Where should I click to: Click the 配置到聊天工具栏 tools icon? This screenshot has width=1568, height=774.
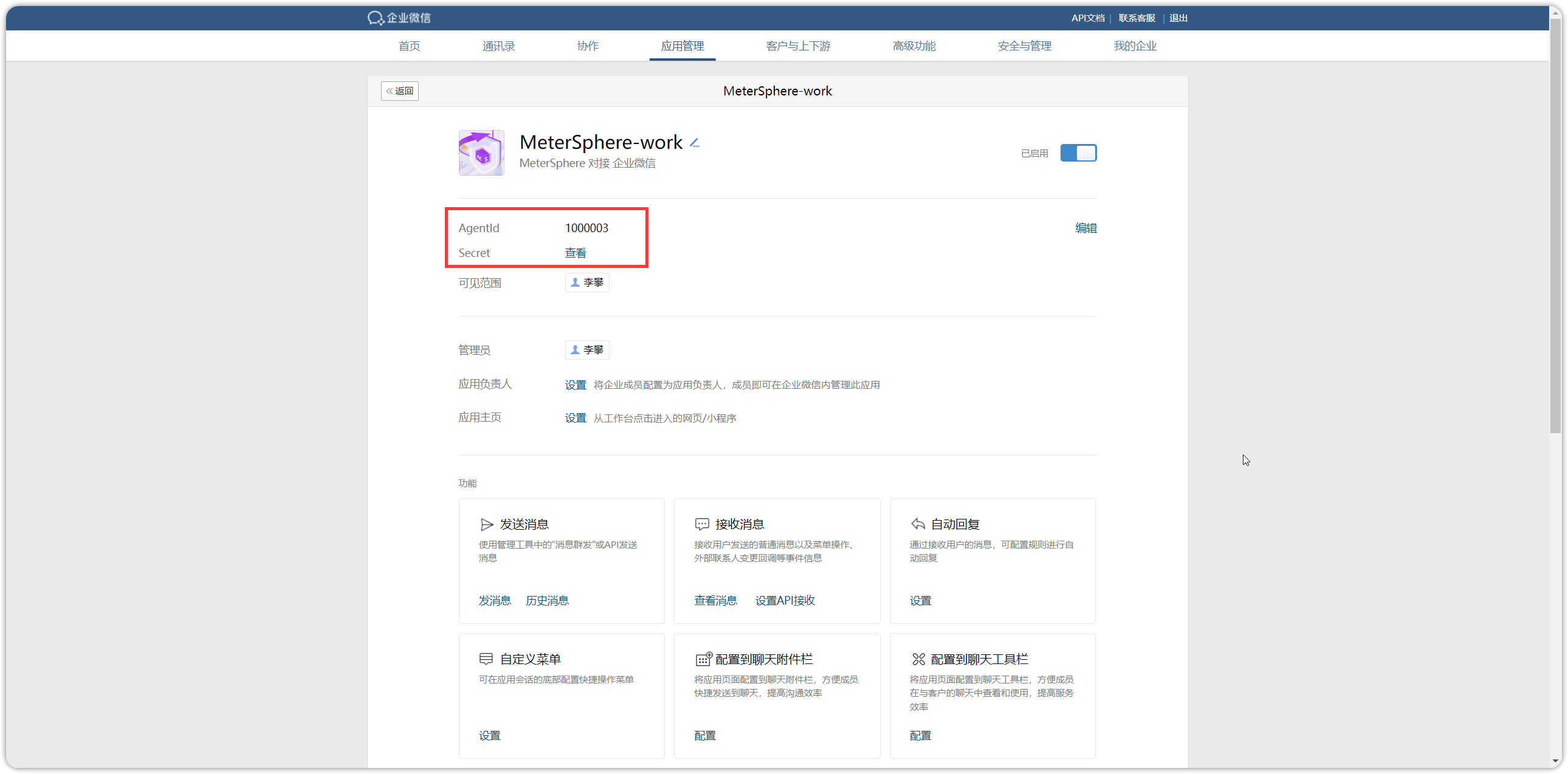click(918, 659)
